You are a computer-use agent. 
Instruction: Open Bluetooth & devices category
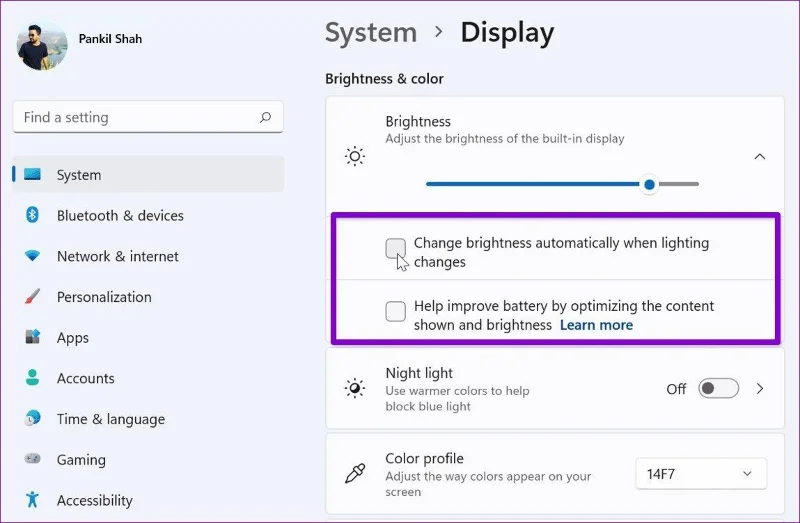(148, 215)
